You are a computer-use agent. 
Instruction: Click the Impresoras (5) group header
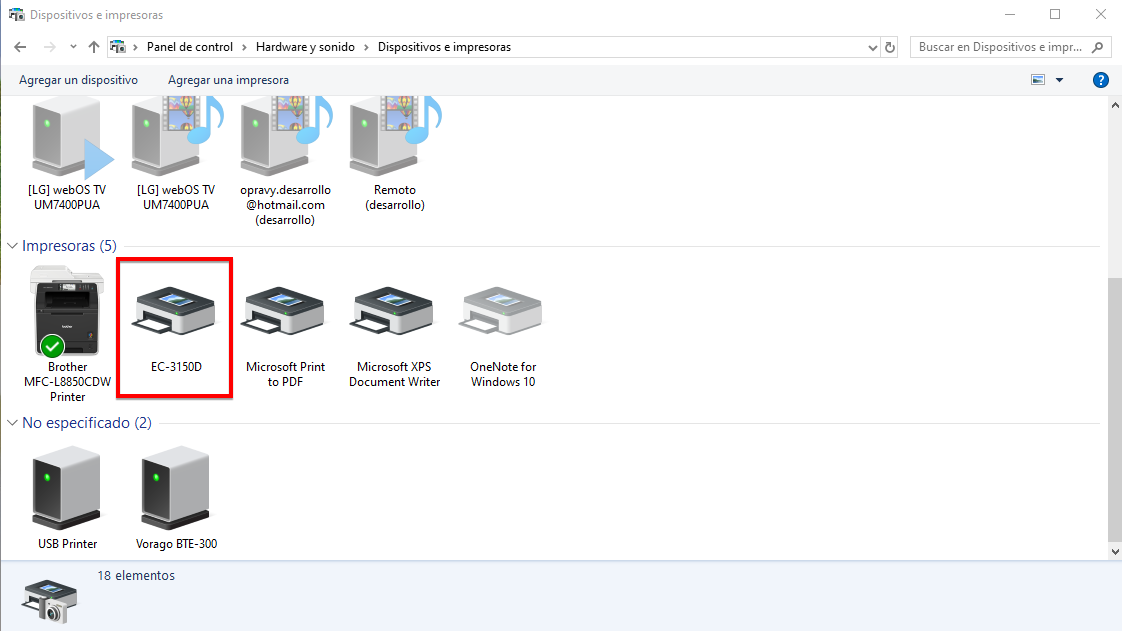click(69, 245)
